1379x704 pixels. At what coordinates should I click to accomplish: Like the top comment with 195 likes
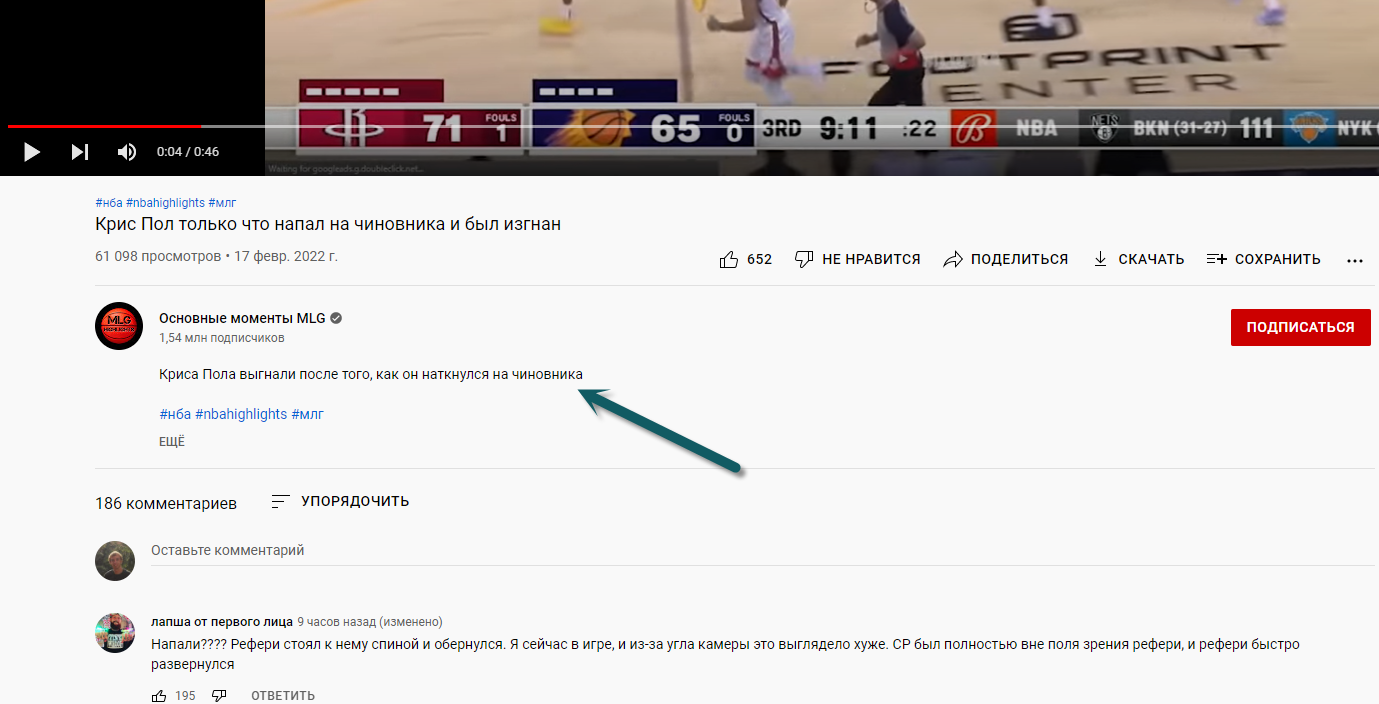tap(160, 695)
